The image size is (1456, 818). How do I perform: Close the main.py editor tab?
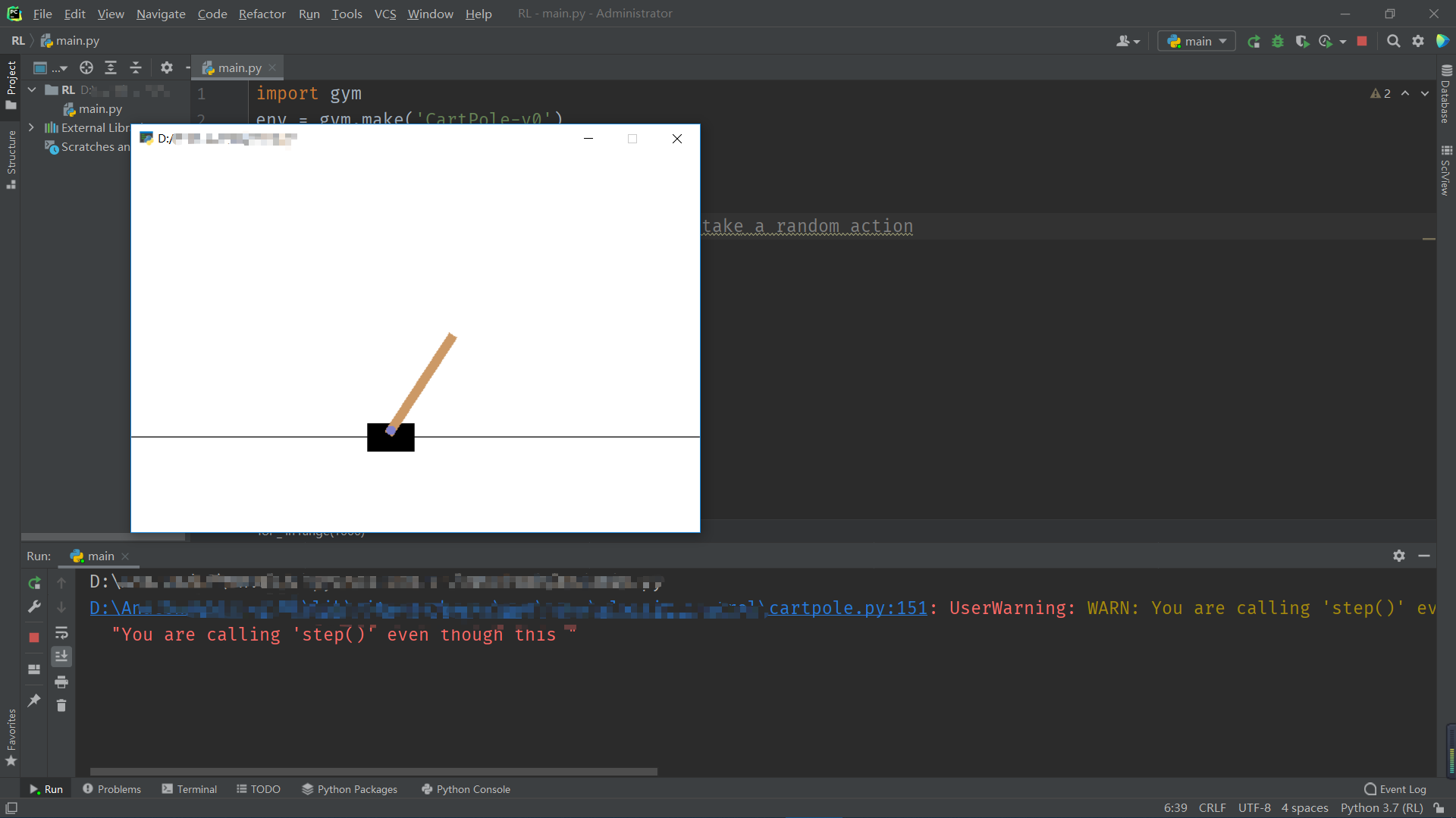pos(272,67)
